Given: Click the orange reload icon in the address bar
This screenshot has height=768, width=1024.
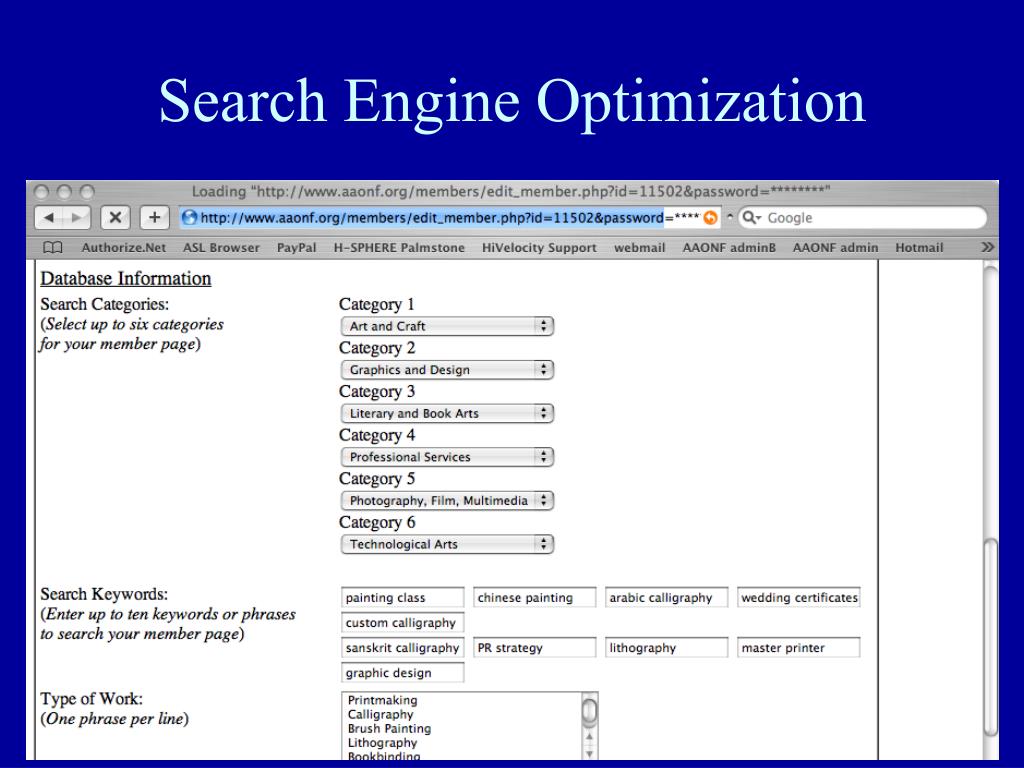Looking at the screenshot, I should click(x=710, y=217).
